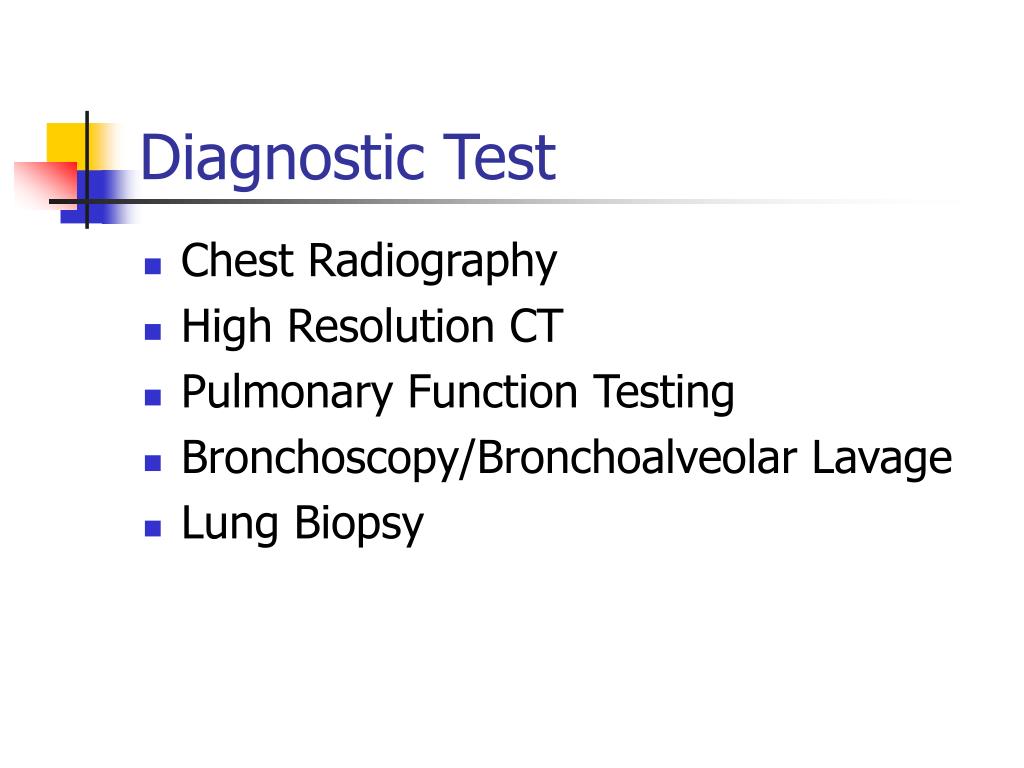The height and width of the screenshot is (768, 1024).
Task: Select the Chest Radiography bullet text
Action: (368, 262)
